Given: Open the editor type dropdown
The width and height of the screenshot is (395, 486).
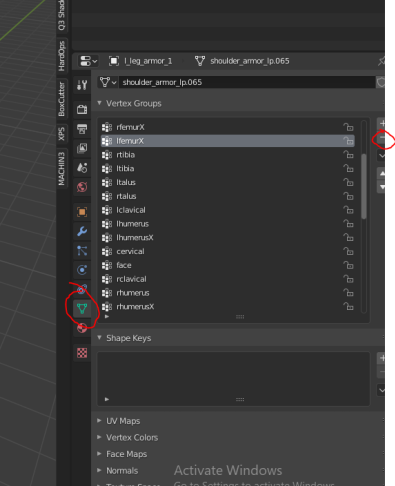Looking at the screenshot, I should 88,61.
